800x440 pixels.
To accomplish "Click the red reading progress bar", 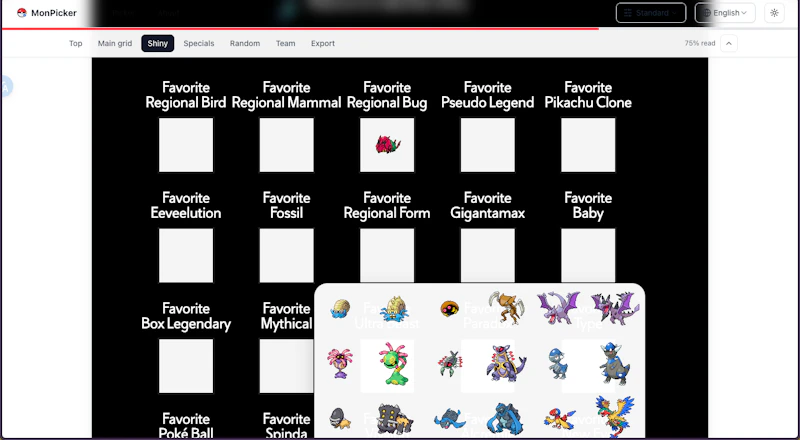I will tap(300, 29).
